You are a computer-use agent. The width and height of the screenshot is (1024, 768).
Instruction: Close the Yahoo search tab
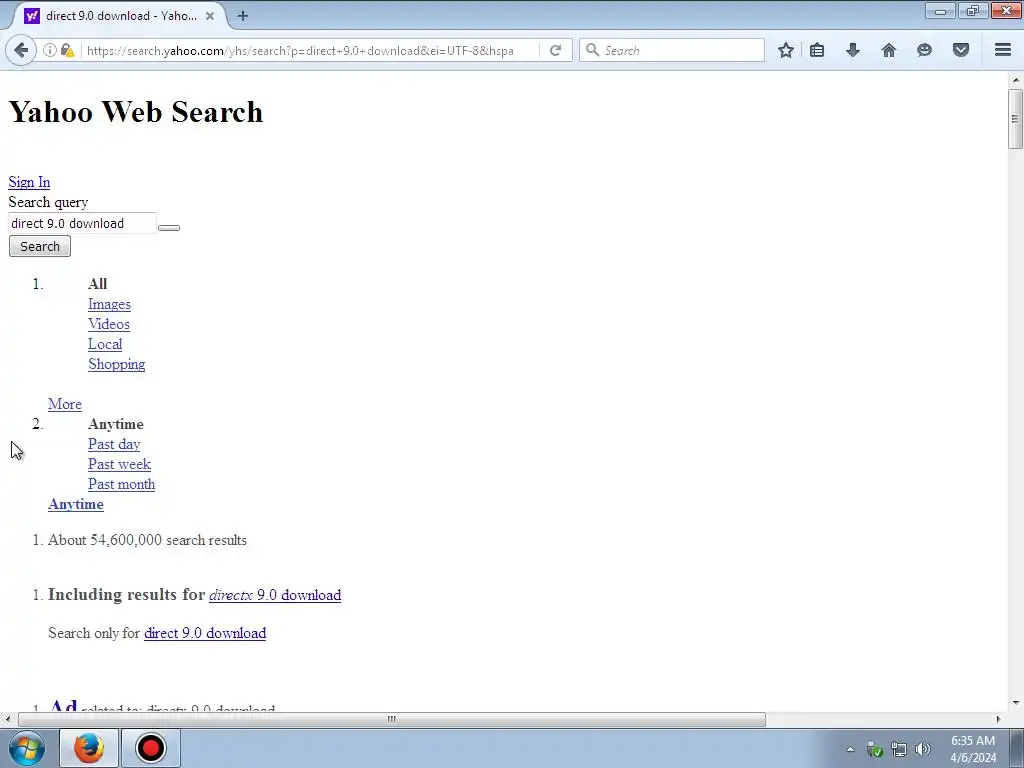coord(210,16)
